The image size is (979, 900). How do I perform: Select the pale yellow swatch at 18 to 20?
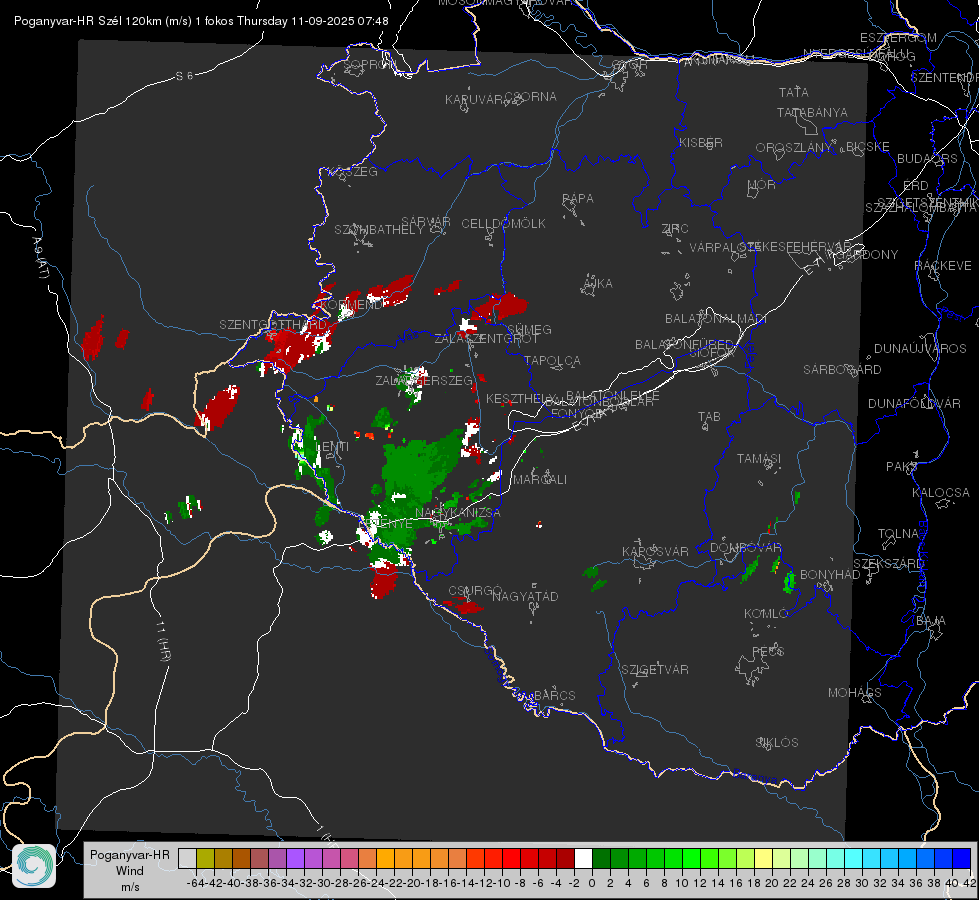point(763,858)
